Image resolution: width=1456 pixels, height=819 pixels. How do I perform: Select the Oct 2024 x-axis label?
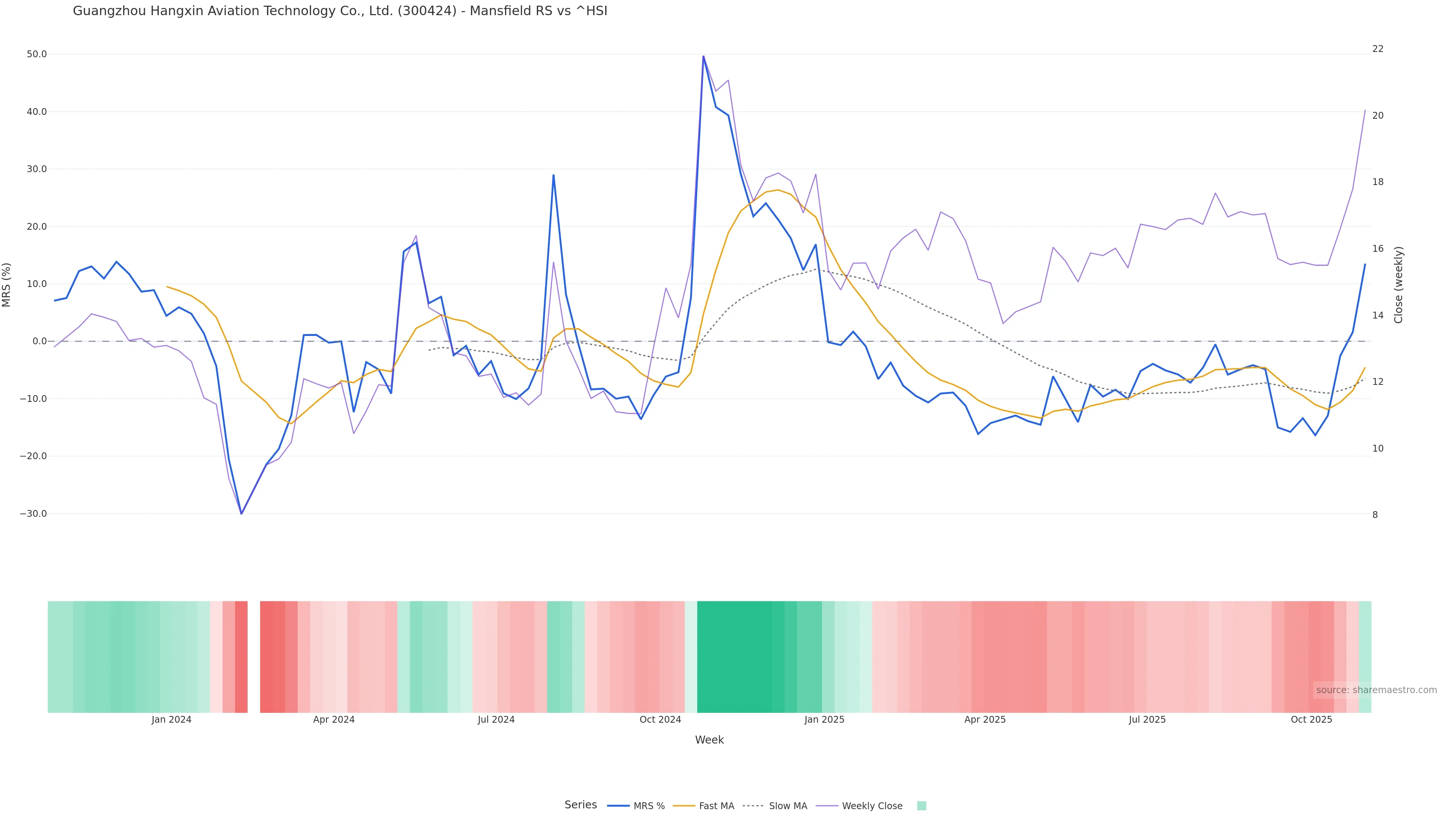coord(660,720)
